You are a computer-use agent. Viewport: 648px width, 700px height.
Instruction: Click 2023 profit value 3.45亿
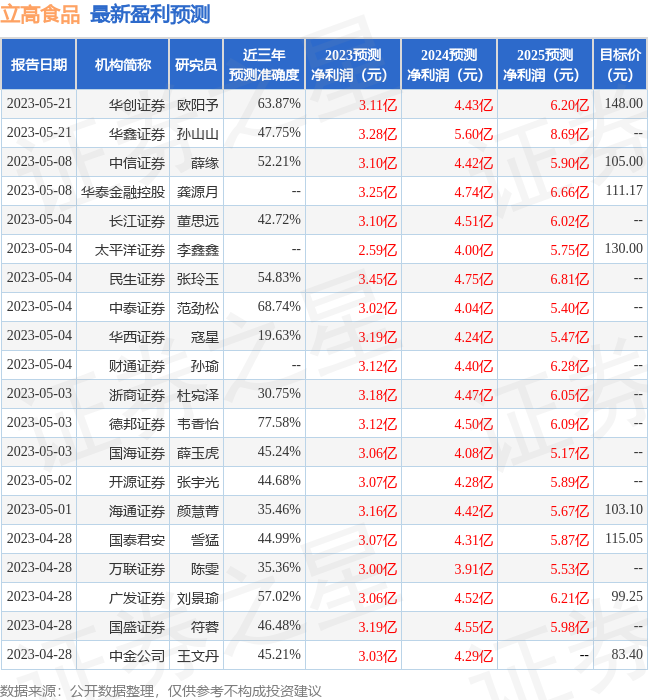378,279
